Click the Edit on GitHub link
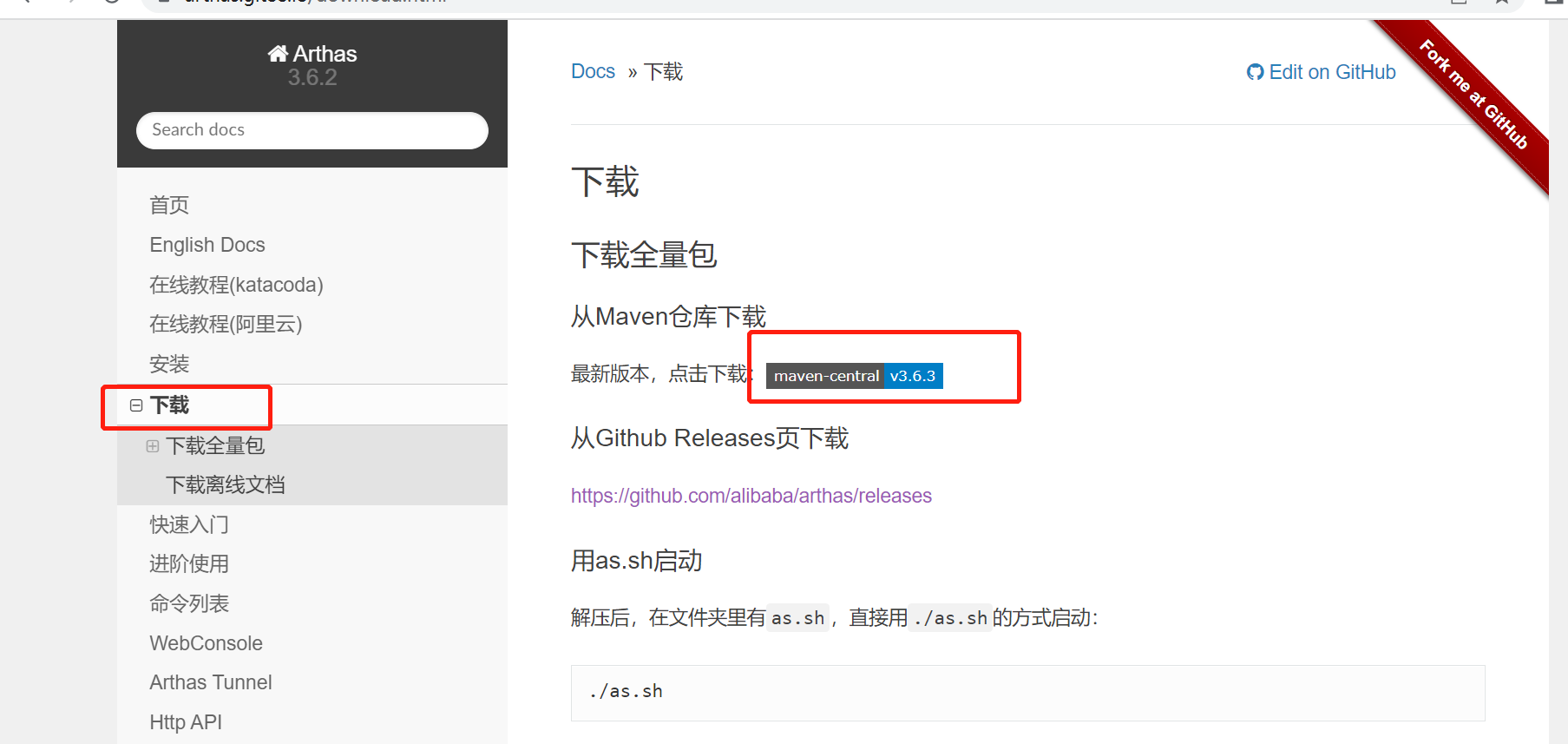 (1322, 72)
